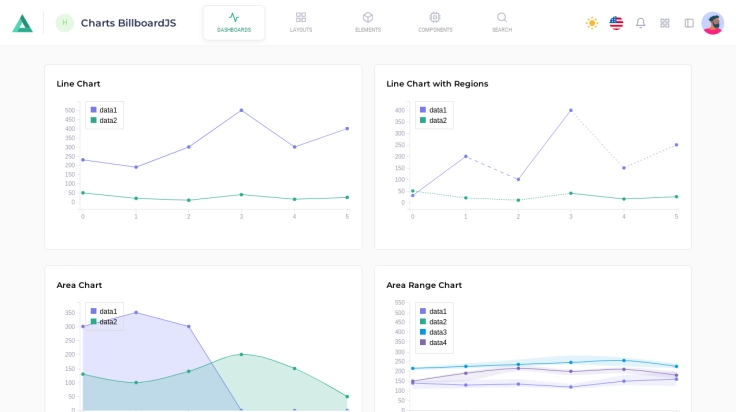Click the round H badge icon
Screen dimensions: 736x412
(65, 23)
